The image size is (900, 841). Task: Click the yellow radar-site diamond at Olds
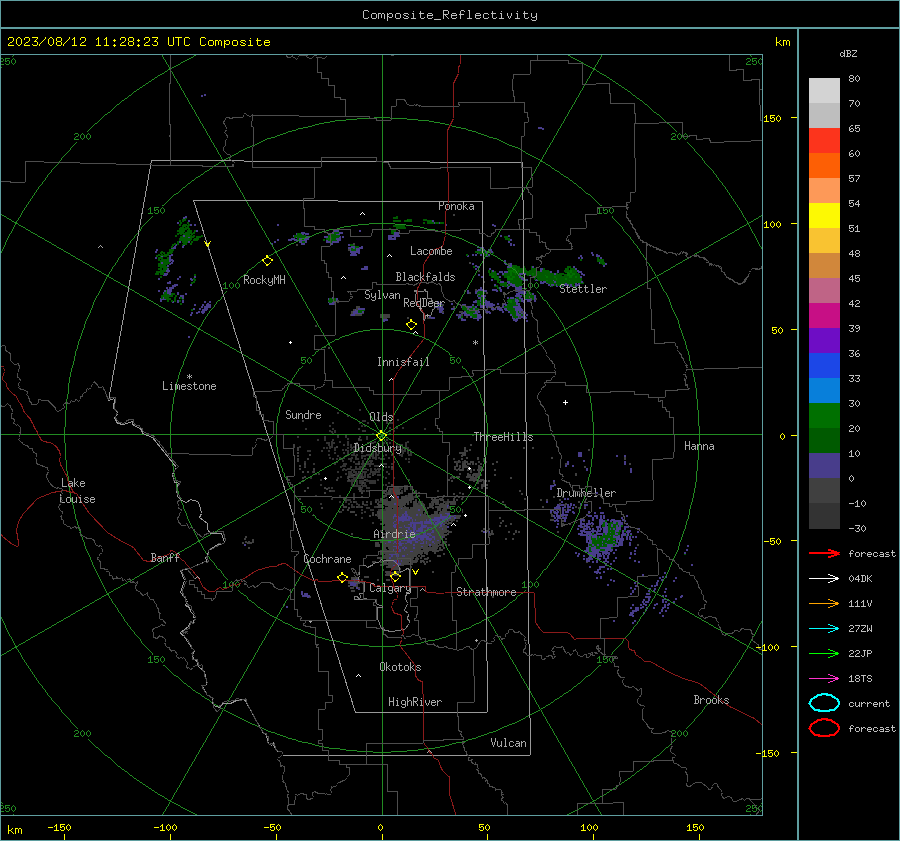click(x=381, y=436)
